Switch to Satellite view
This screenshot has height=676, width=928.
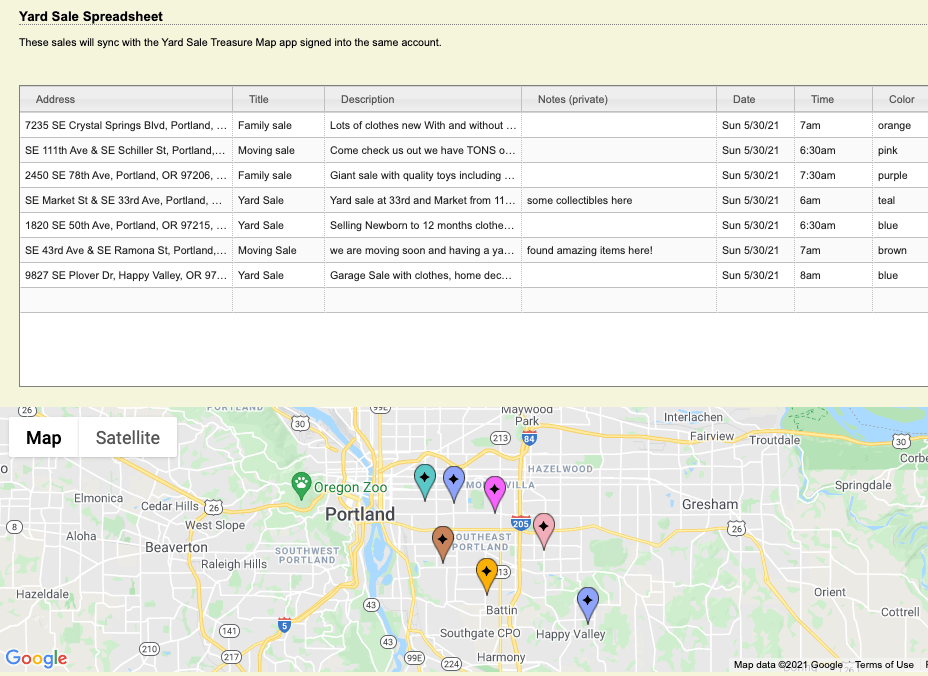coord(127,437)
